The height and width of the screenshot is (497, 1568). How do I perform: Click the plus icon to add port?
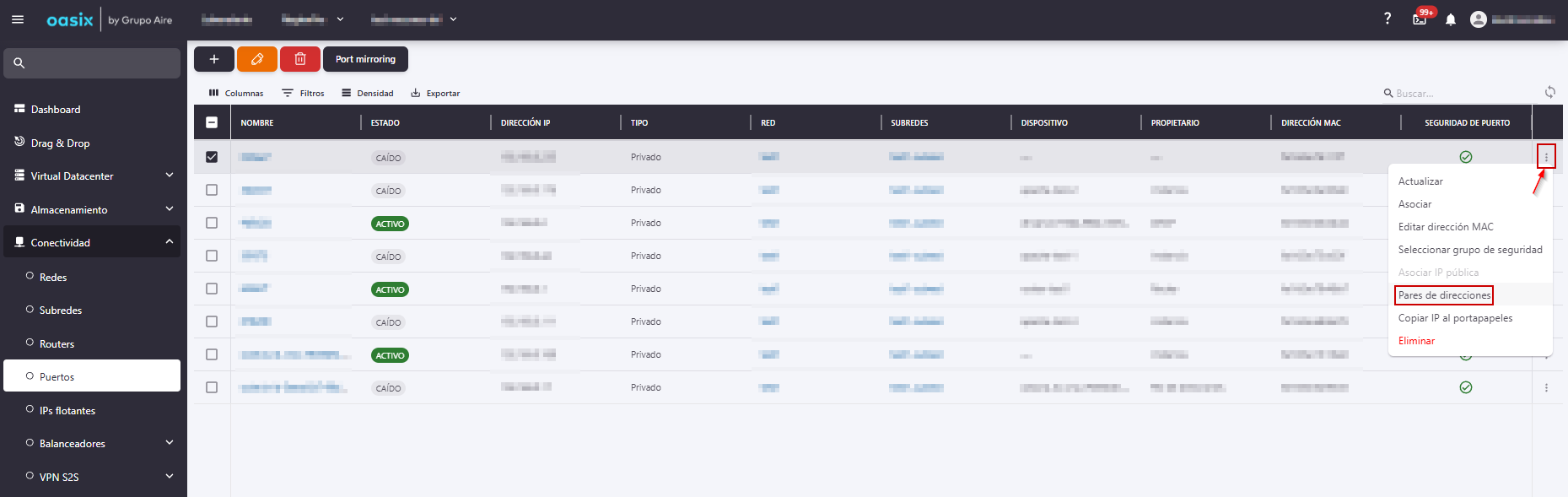(x=214, y=59)
